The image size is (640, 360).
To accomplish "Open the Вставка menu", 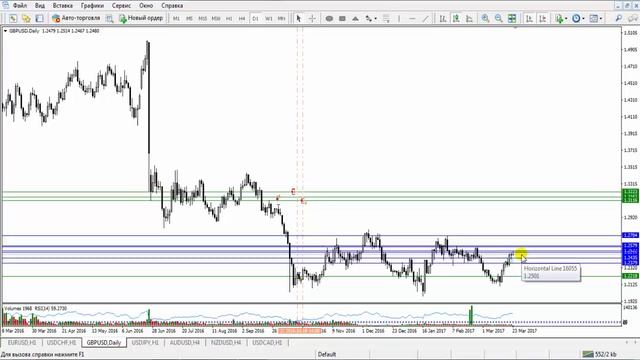I will coord(63,6).
